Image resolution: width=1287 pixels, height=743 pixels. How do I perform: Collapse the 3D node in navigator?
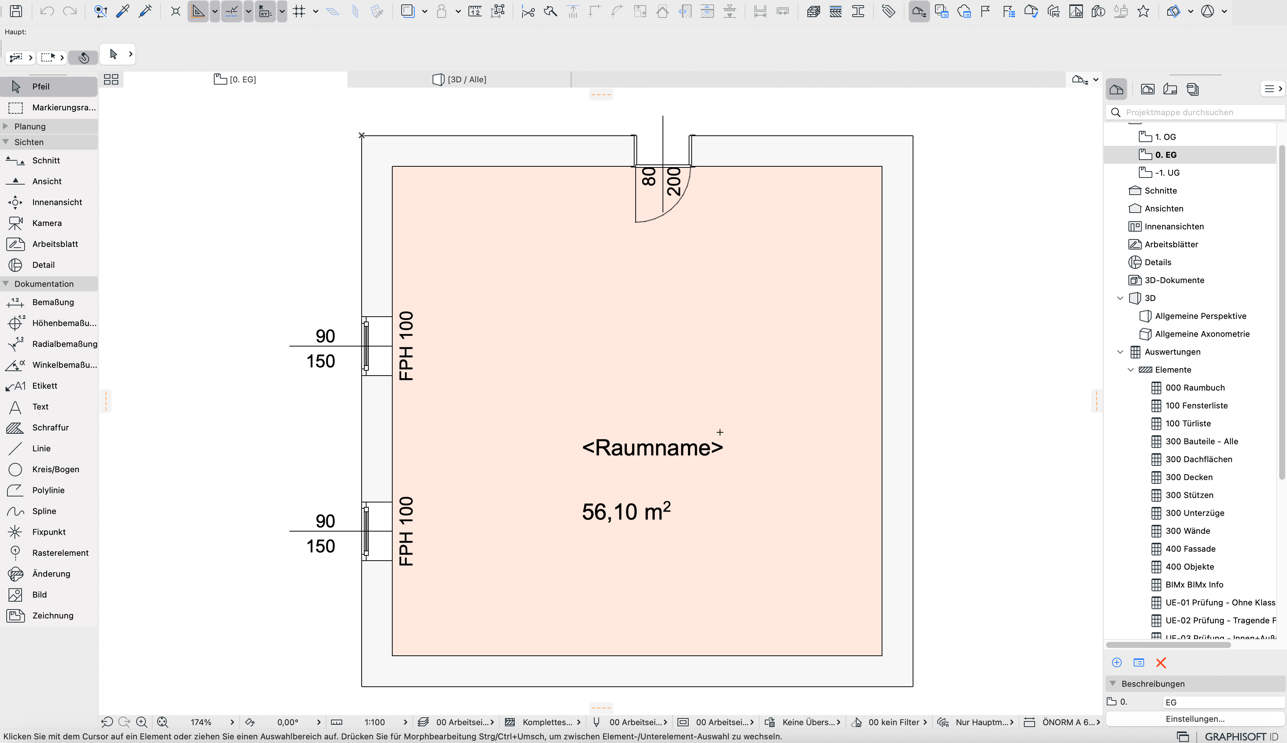[x=1120, y=298]
